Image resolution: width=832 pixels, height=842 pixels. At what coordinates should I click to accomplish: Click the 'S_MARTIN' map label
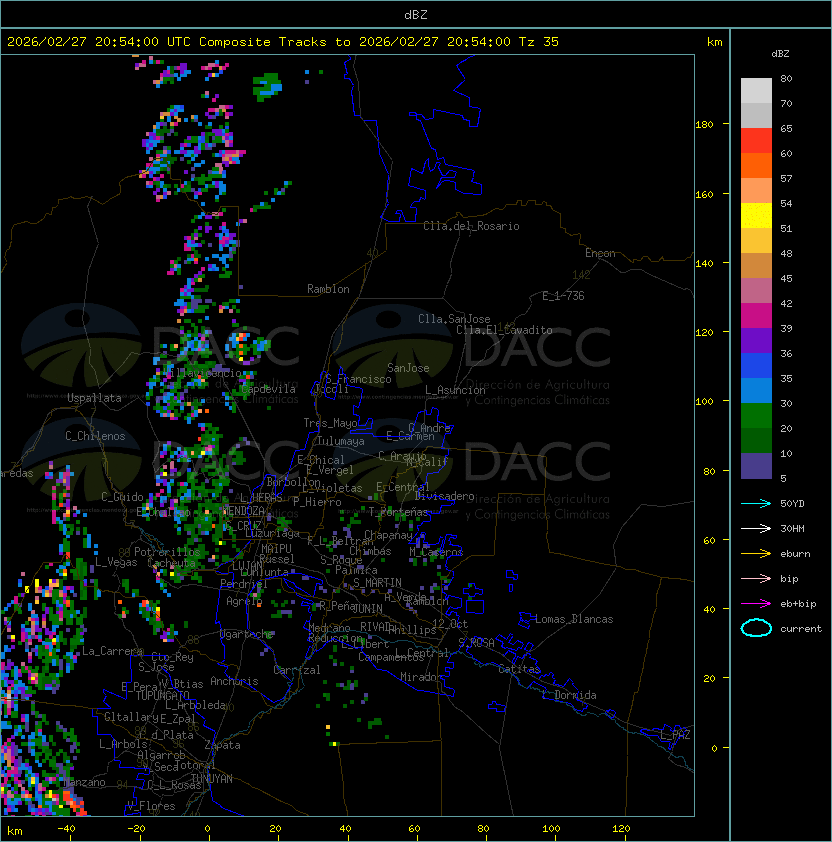(x=377, y=583)
